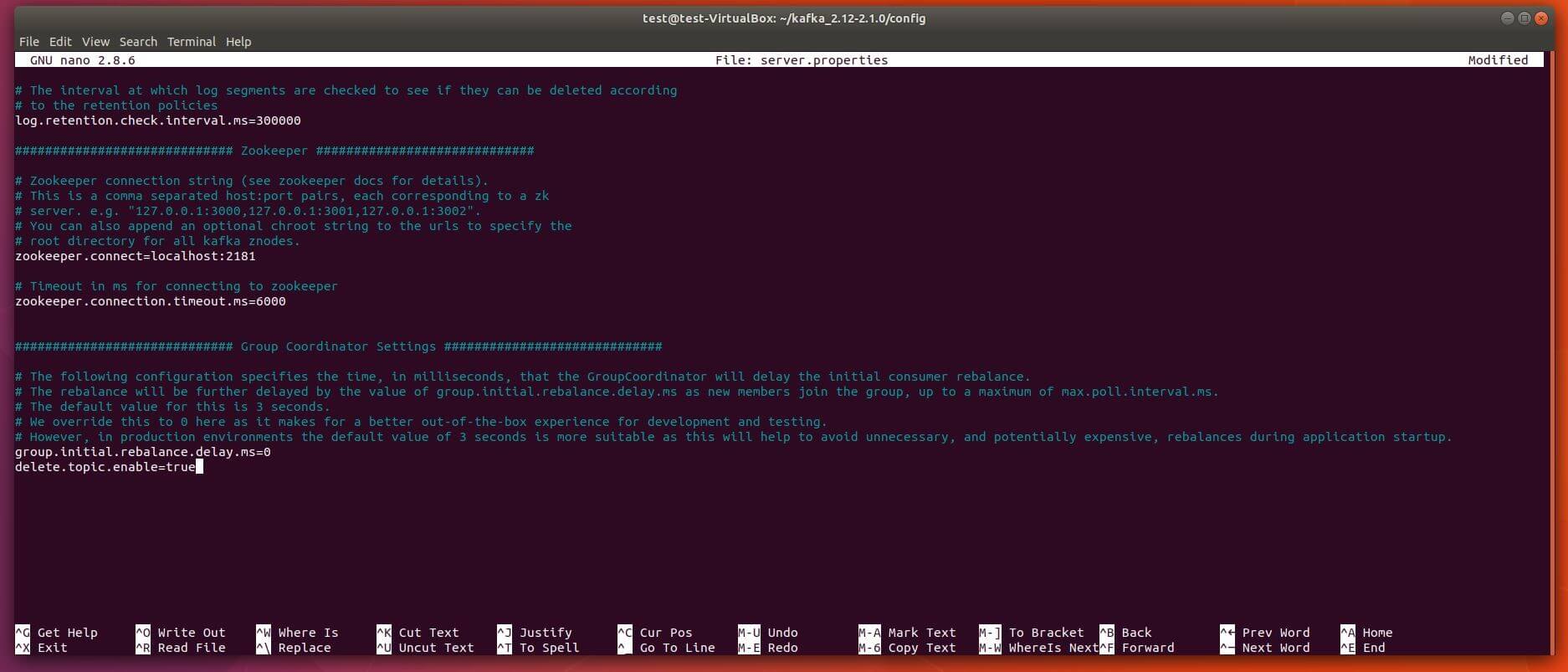Click the terminal window title bar

(x=783, y=18)
